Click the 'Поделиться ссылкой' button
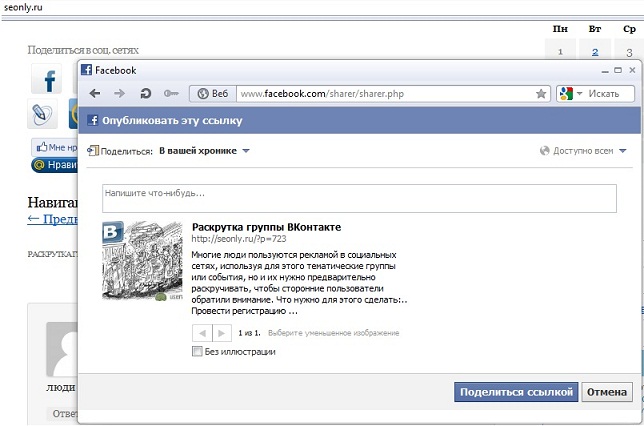This screenshot has width=644, height=426. (x=515, y=391)
